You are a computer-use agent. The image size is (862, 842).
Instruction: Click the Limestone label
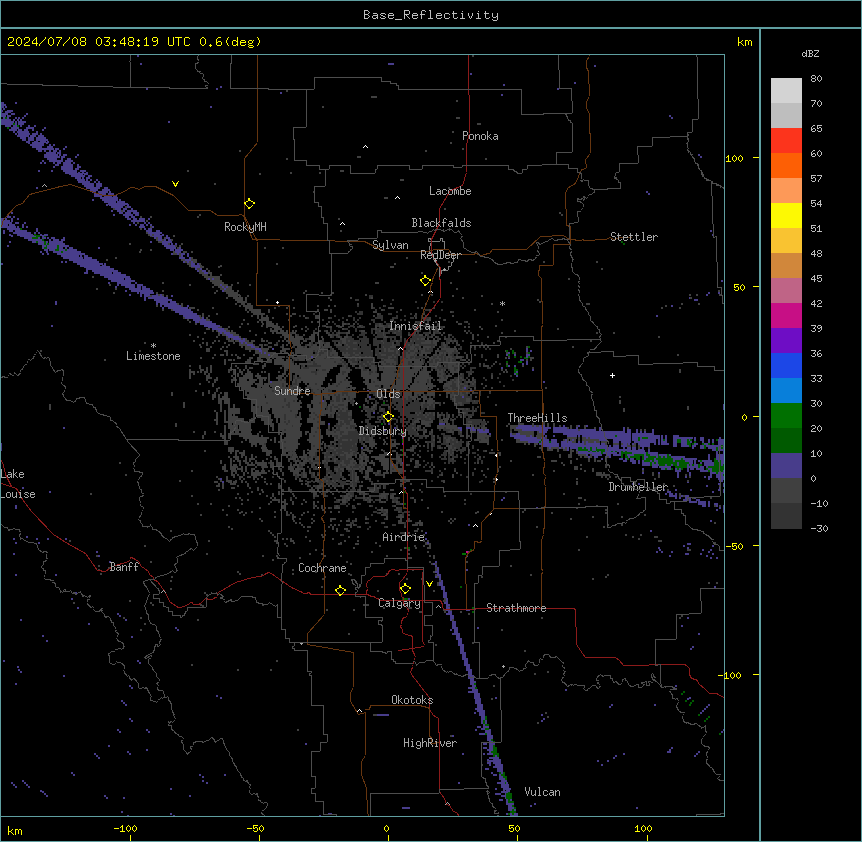tap(153, 356)
